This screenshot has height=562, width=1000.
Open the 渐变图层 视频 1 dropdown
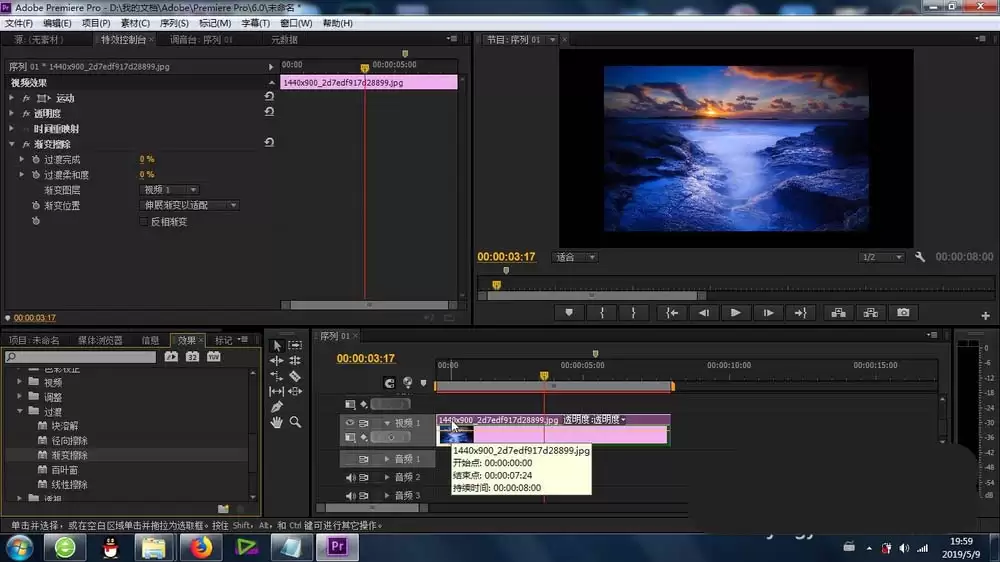(169, 189)
